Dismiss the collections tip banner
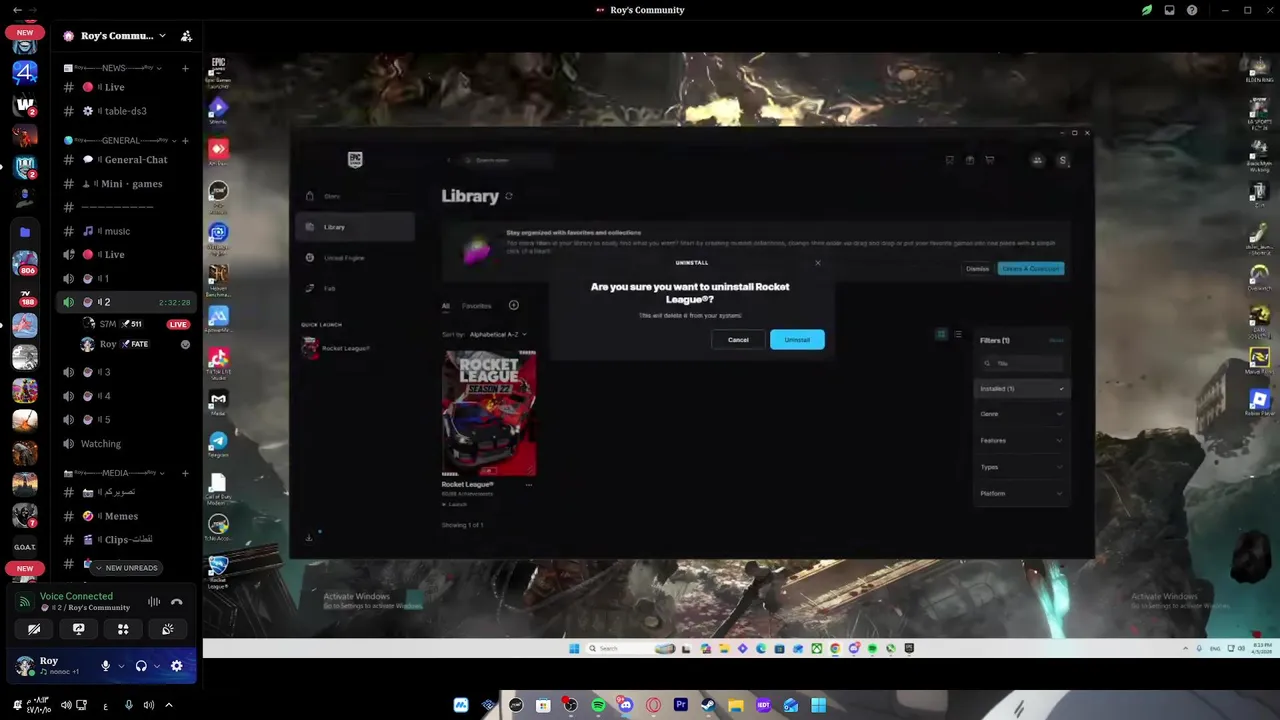 [x=977, y=269]
